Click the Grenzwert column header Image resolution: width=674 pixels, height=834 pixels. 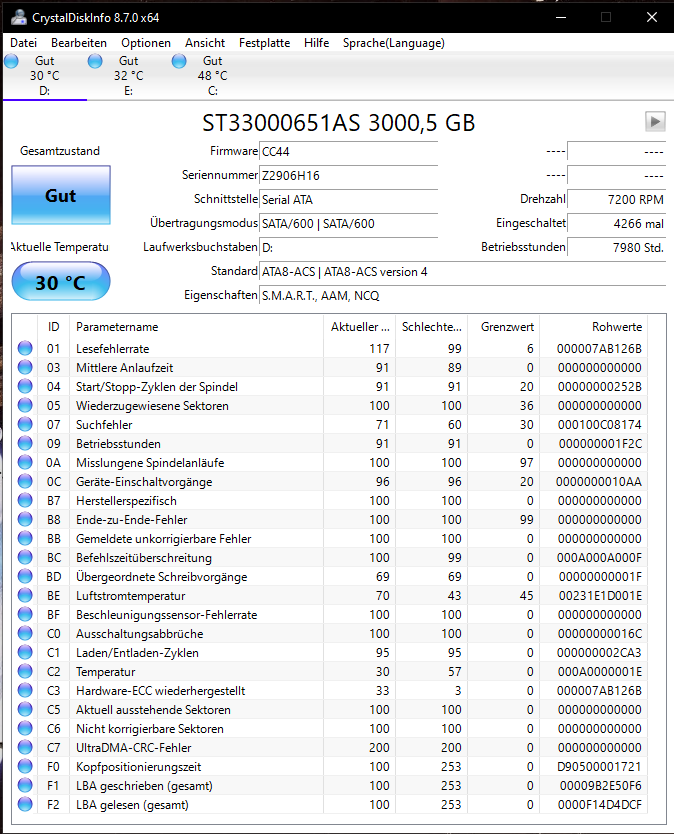(x=504, y=327)
